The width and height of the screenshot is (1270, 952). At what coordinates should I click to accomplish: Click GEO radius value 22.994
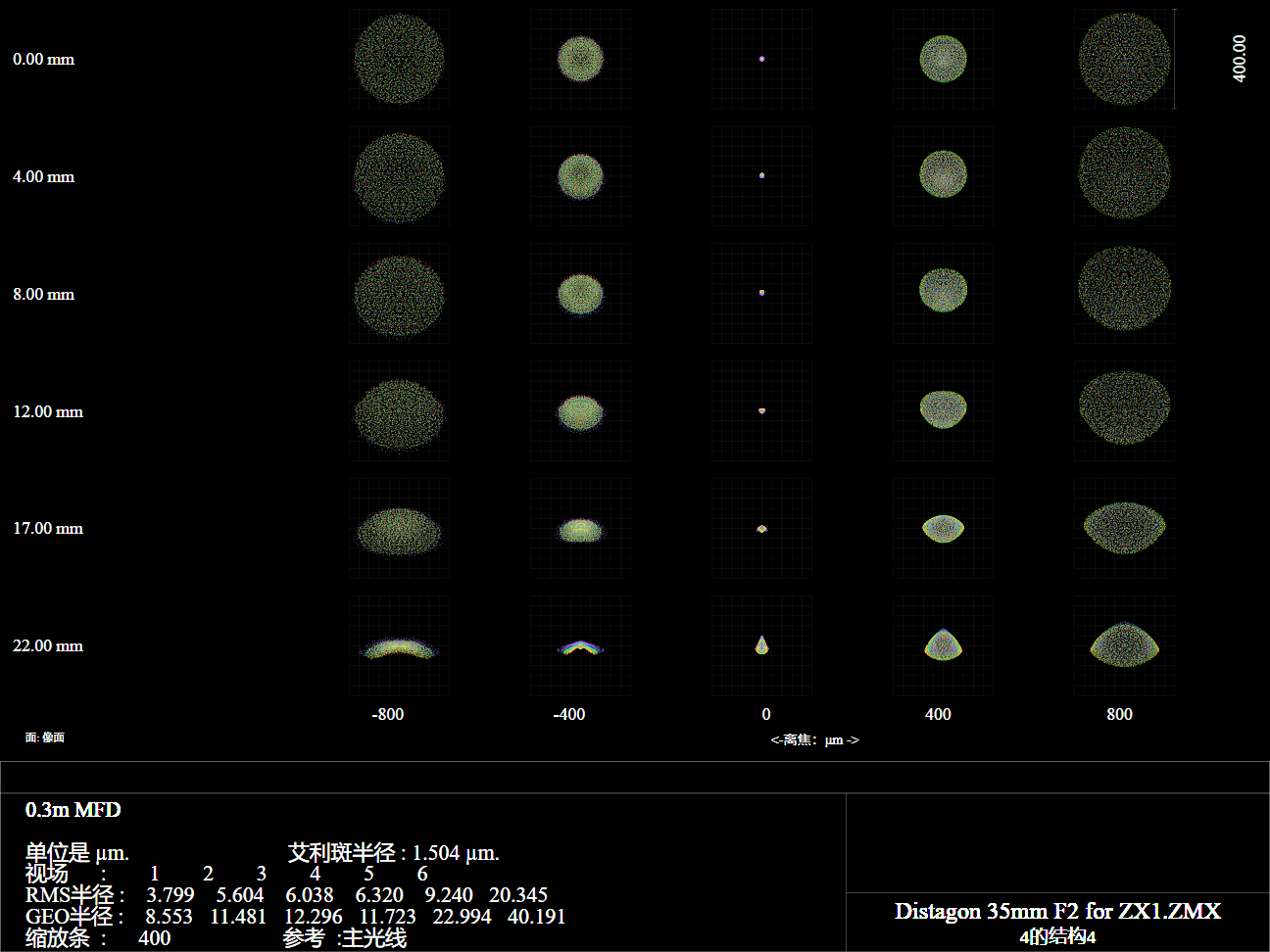[x=462, y=917]
